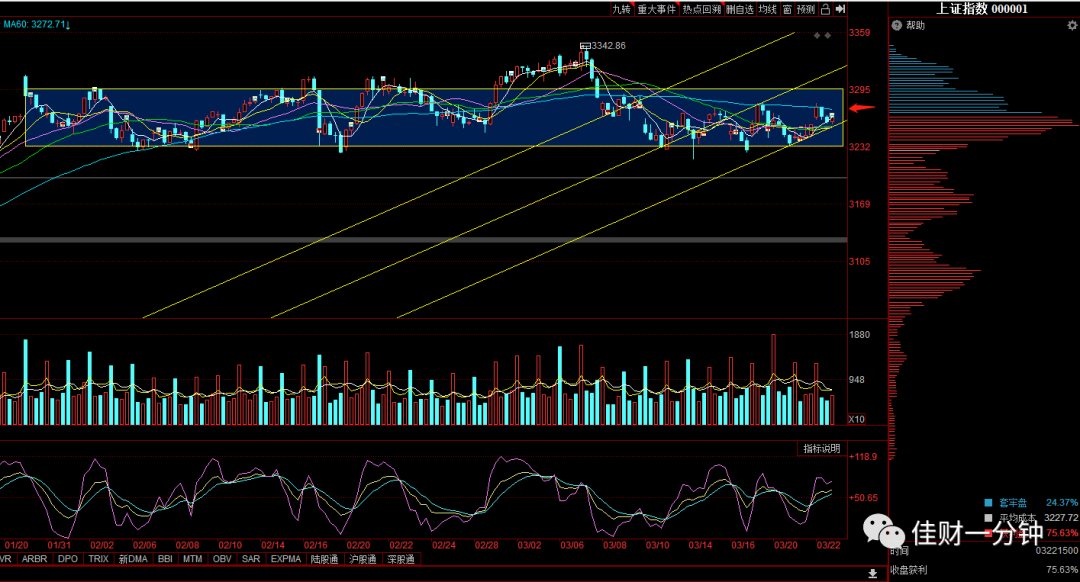This screenshot has width=1080, height=582.
Task: Open the 热点回溯 hotspot review option
Action: pos(702,9)
